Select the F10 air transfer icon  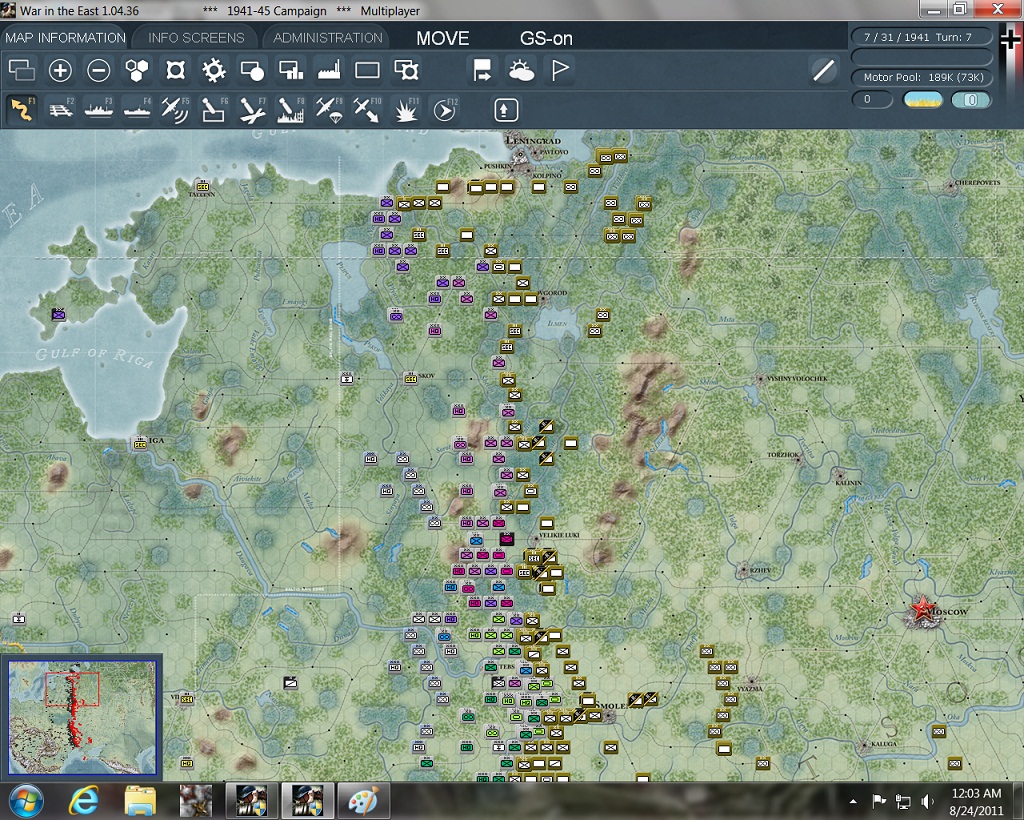367,109
